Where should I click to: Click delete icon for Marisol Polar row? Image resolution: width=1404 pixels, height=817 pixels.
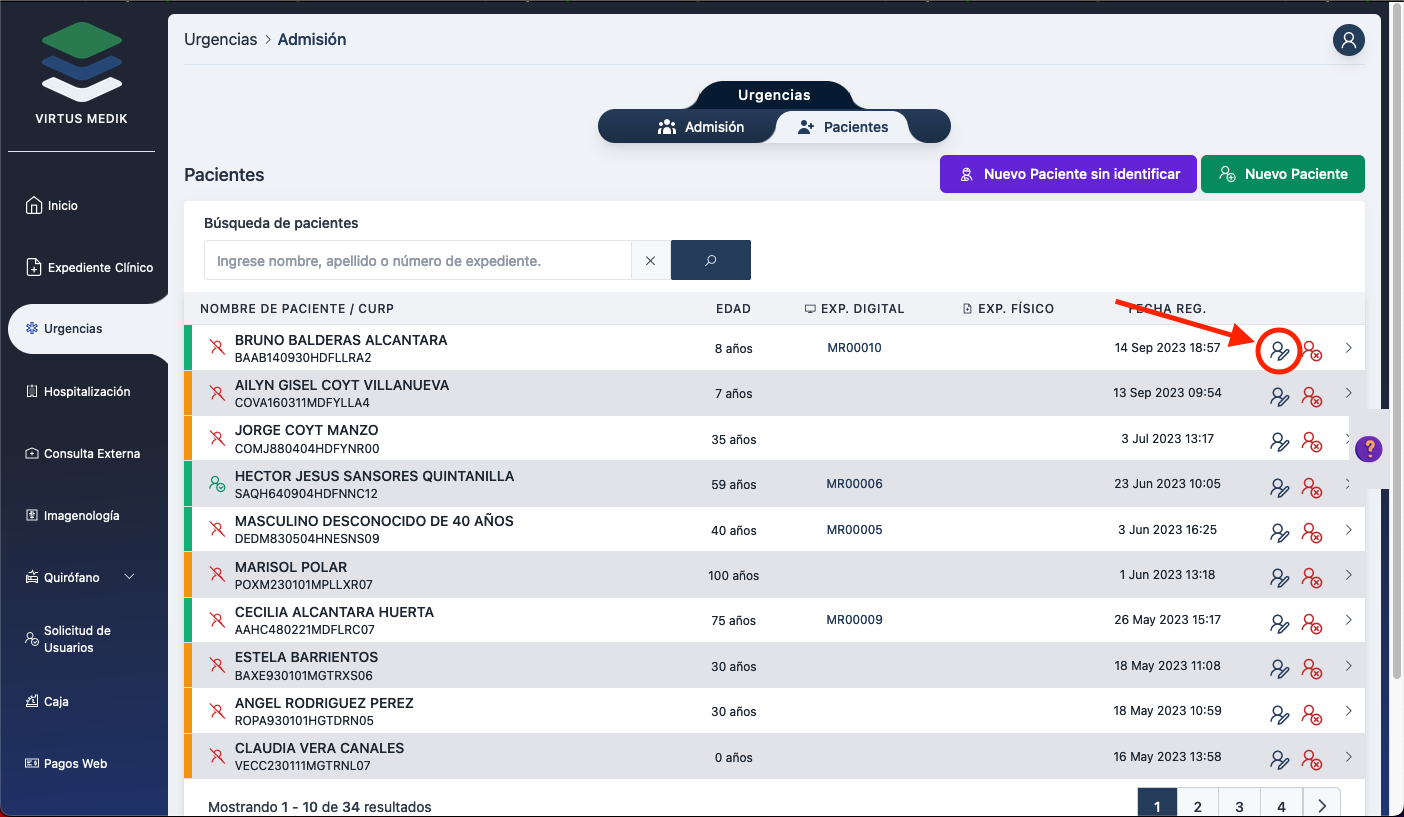tap(1311, 577)
